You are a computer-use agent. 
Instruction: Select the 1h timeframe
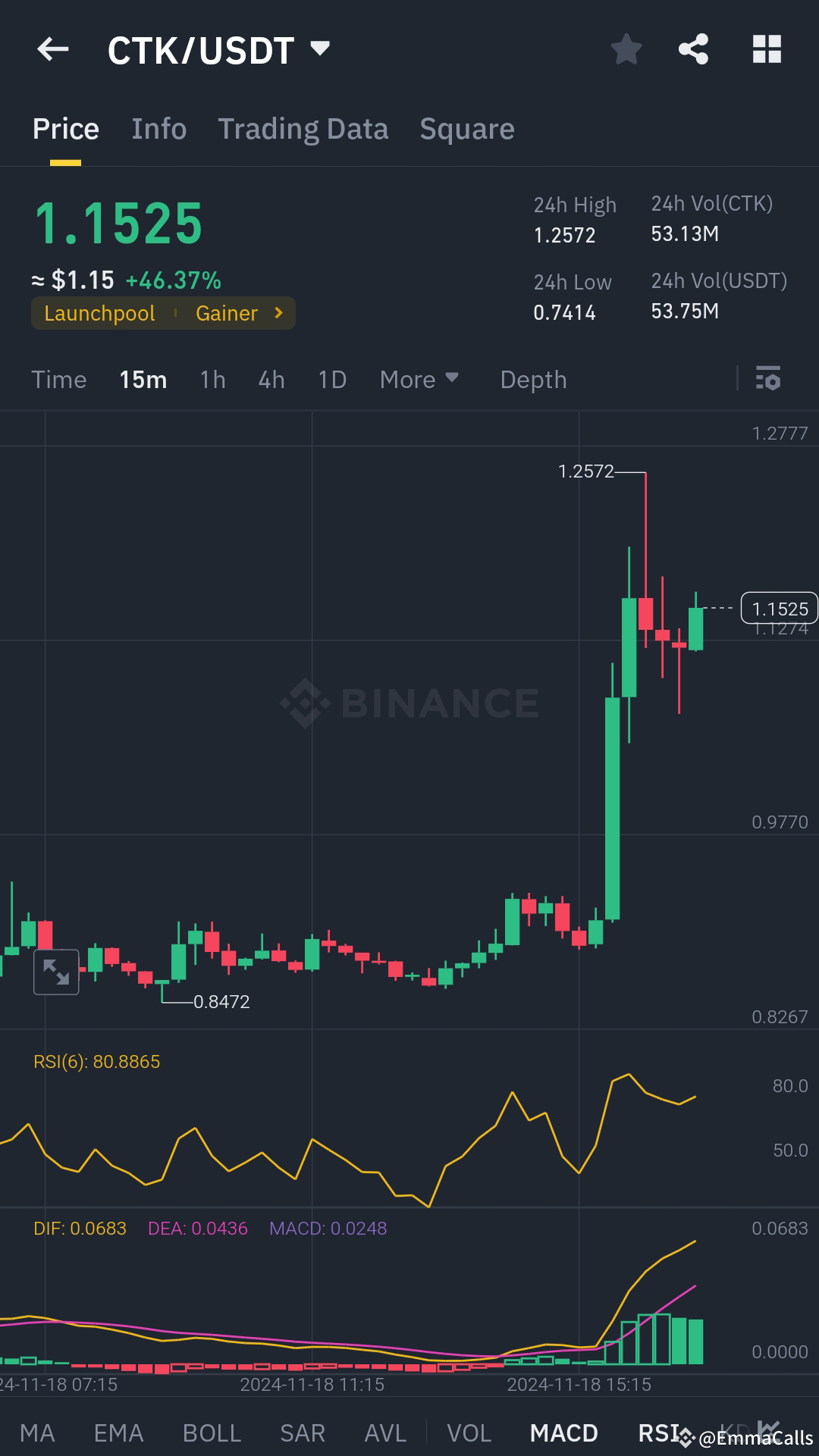point(212,379)
